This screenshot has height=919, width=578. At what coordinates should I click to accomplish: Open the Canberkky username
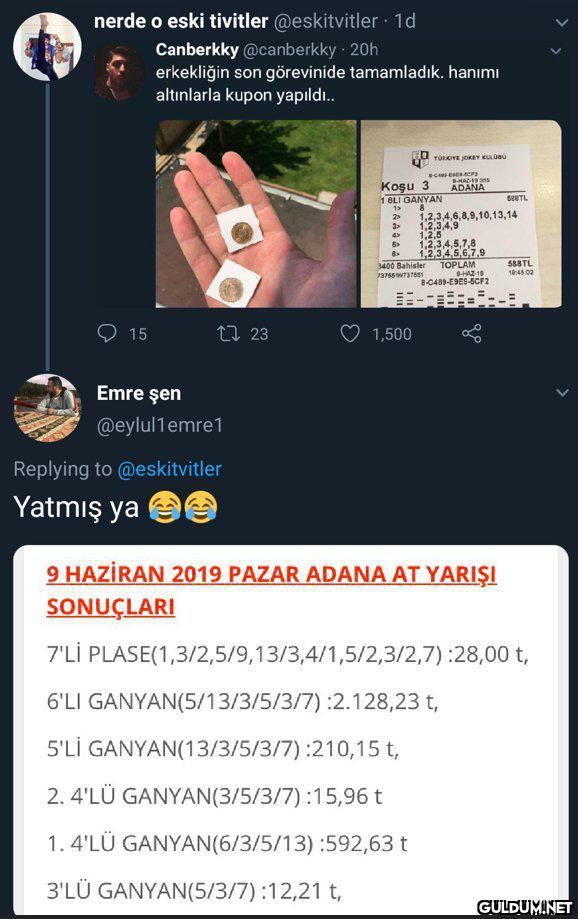(x=197, y=50)
